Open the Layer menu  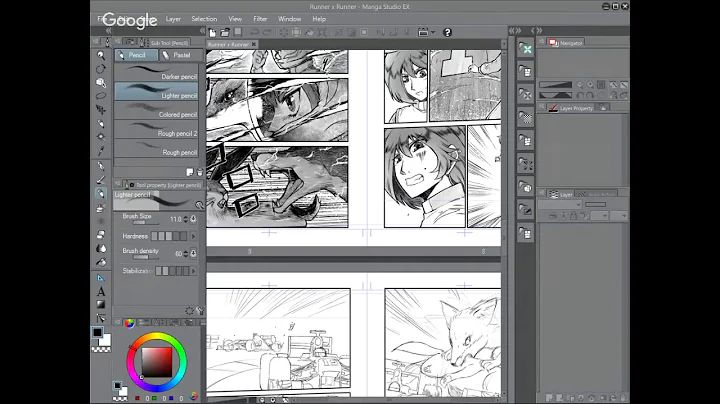(x=173, y=19)
